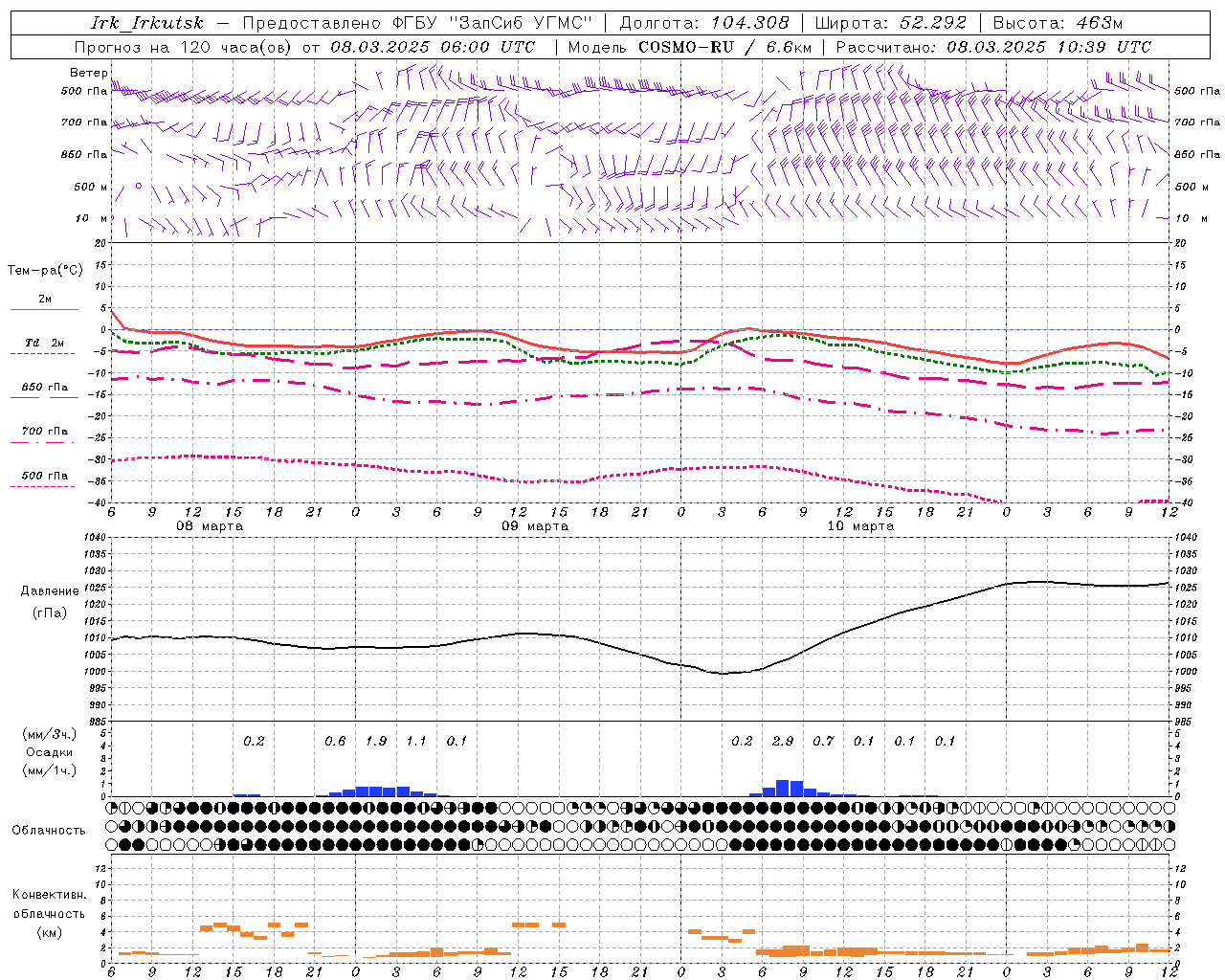The image size is (1225, 980).
Task: Click the 2.9 precipitation amount
Action: (x=783, y=741)
